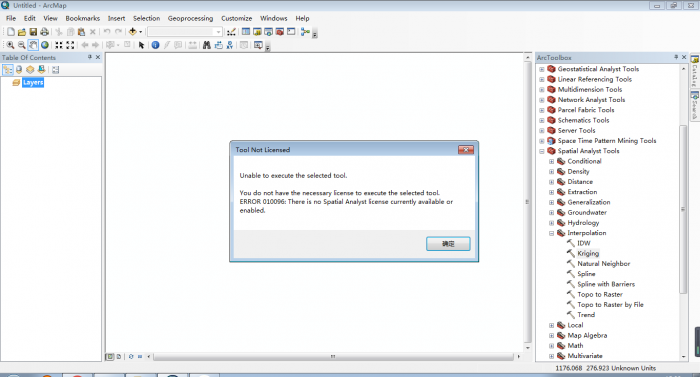Pin the ArcToolbox panel
This screenshot has height=377, width=700.
pyautogui.click(x=676, y=57)
